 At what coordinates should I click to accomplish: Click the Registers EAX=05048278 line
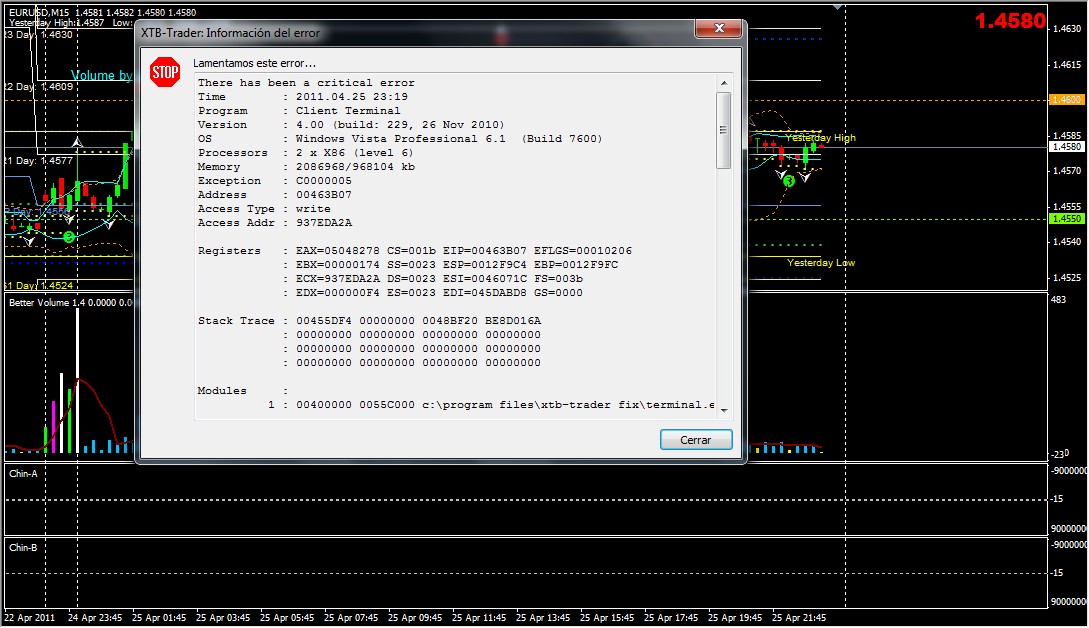415,250
